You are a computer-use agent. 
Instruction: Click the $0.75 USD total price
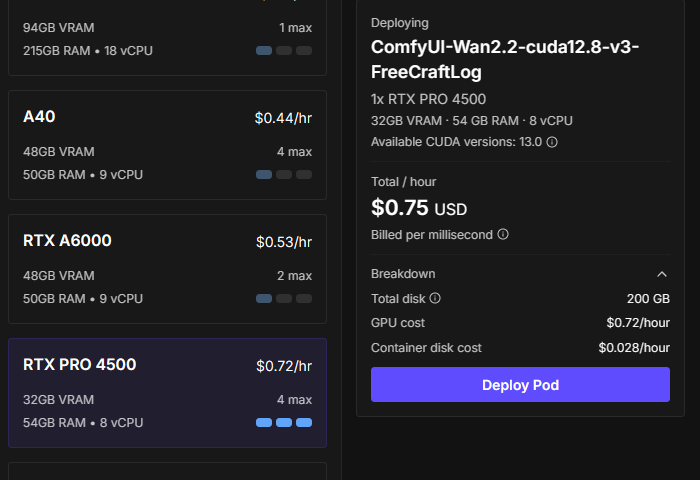(x=419, y=208)
